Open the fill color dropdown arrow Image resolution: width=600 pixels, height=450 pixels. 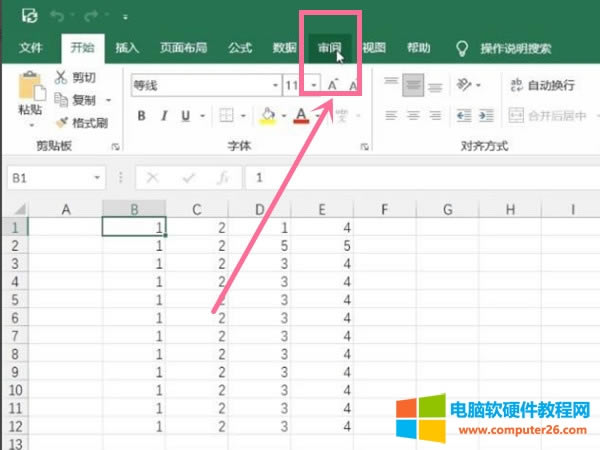(x=284, y=116)
